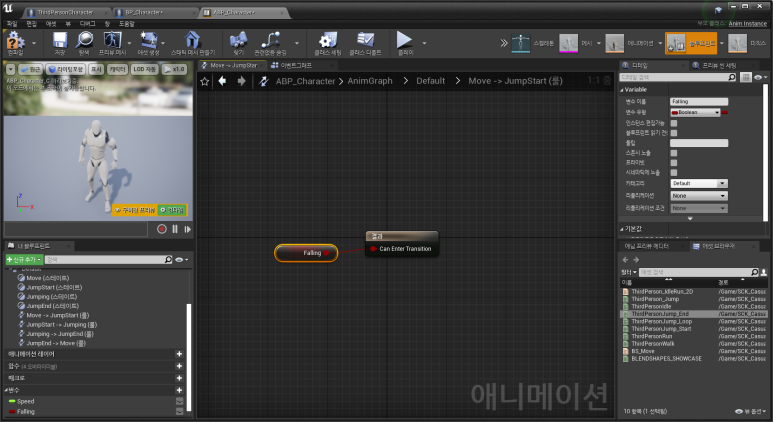Viewport: 773px width, 422px height.
Task: Open the Compile options dropdown arrow
Action: click(x=34, y=43)
